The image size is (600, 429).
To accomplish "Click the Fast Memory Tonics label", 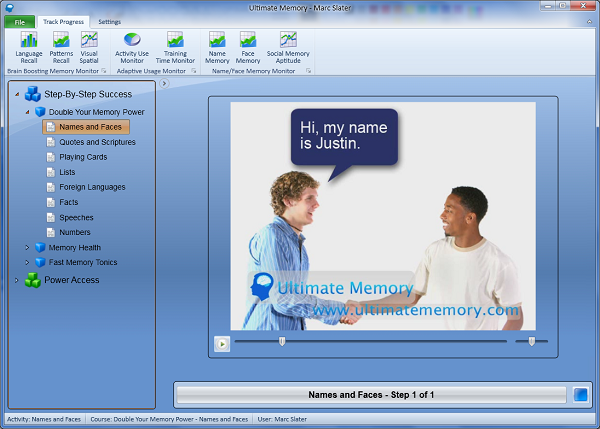I will [x=83, y=262].
